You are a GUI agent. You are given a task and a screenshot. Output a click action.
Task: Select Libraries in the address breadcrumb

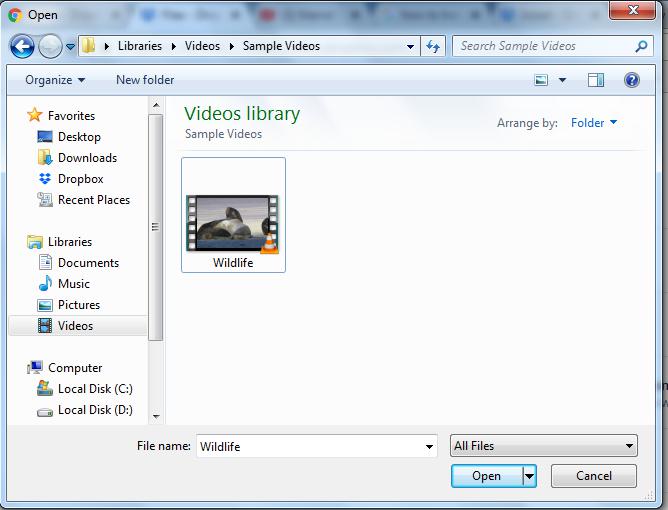140,46
